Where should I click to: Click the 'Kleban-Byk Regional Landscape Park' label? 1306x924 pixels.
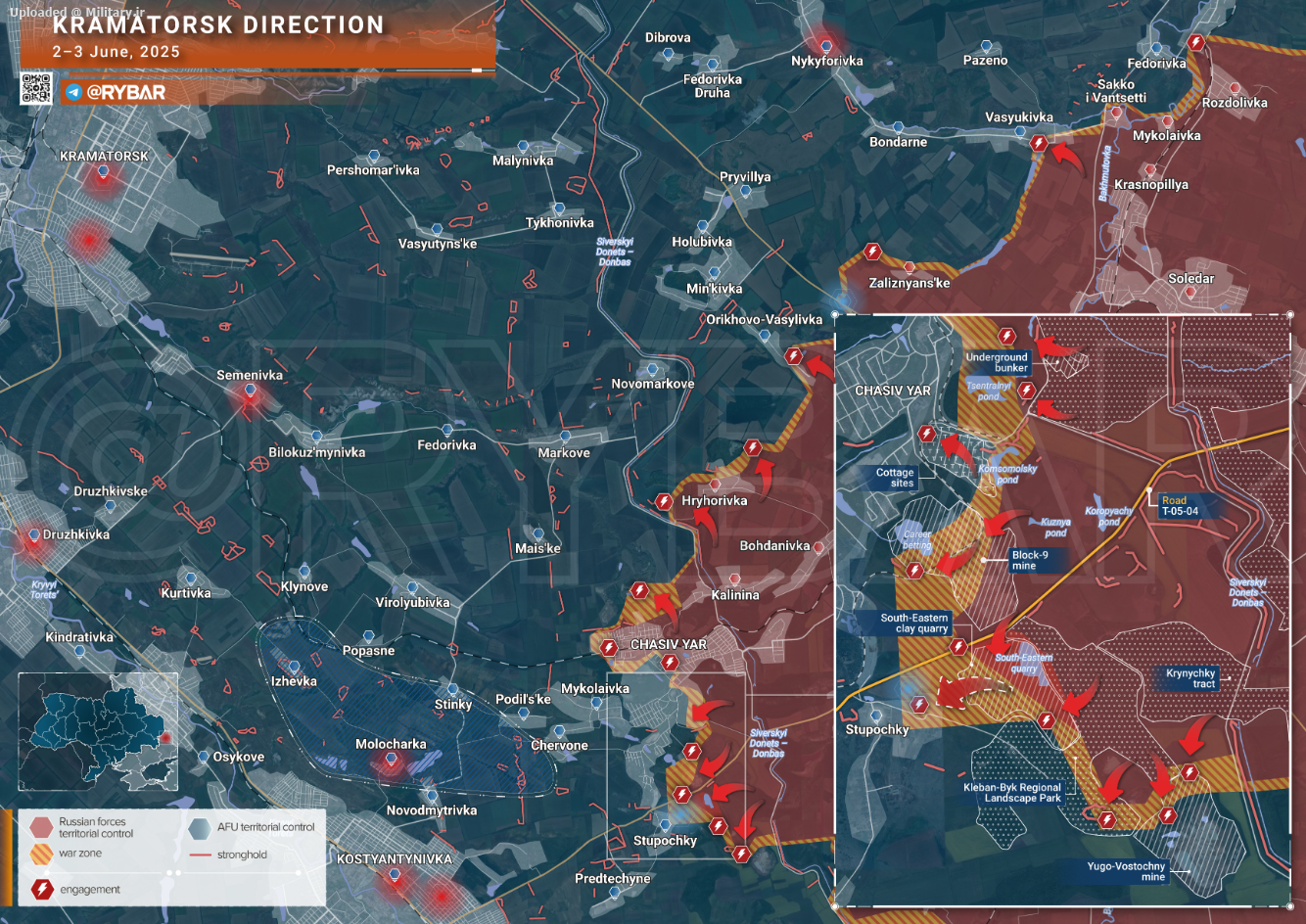coord(1012,793)
